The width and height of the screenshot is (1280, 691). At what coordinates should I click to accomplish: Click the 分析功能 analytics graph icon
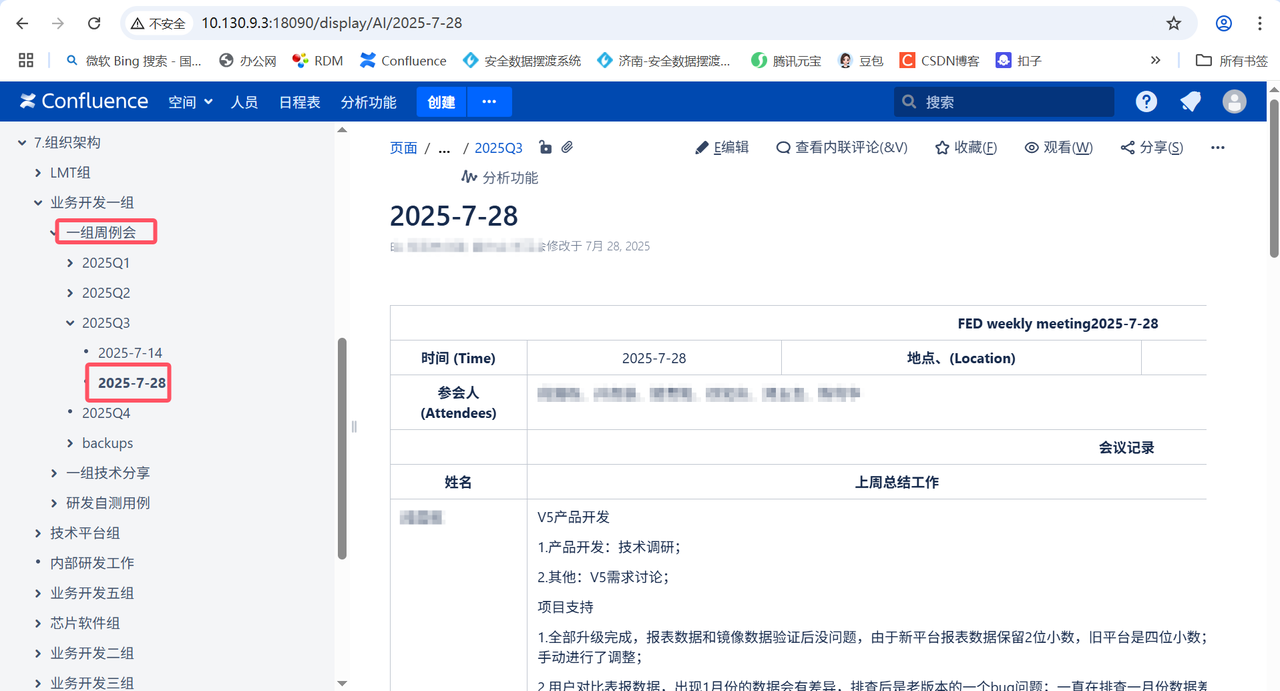[470, 177]
